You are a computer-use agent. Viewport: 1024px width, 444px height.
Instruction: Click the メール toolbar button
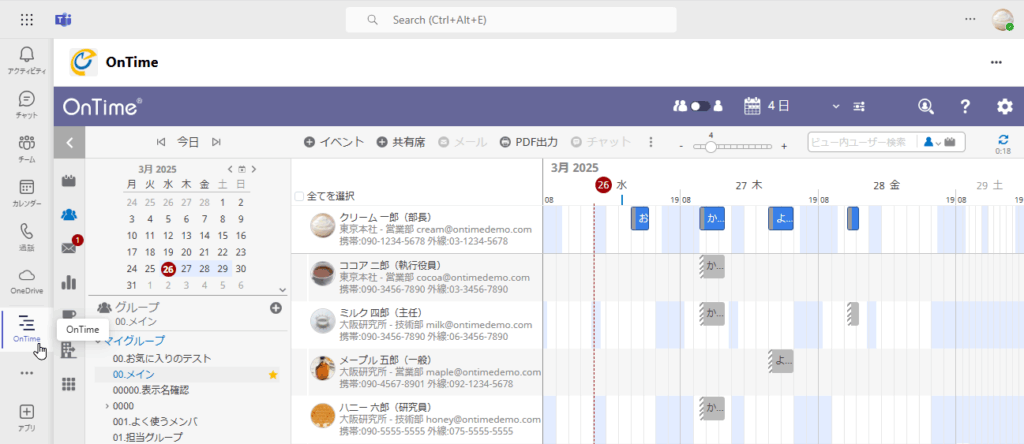[x=462, y=142]
